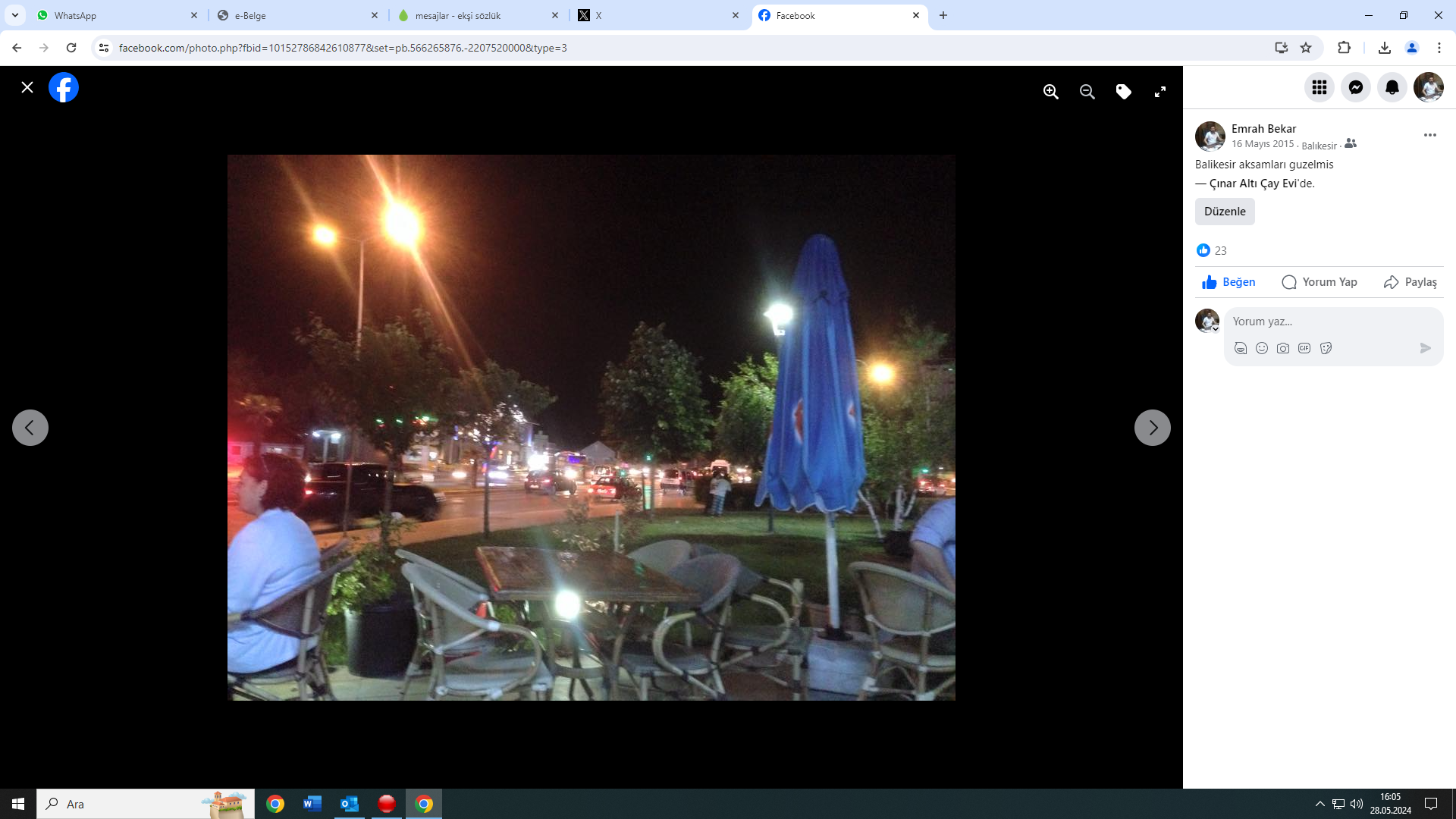Open the emoji picker for comment
This screenshot has width=1456, height=819.
click(x=1261, y=348)
